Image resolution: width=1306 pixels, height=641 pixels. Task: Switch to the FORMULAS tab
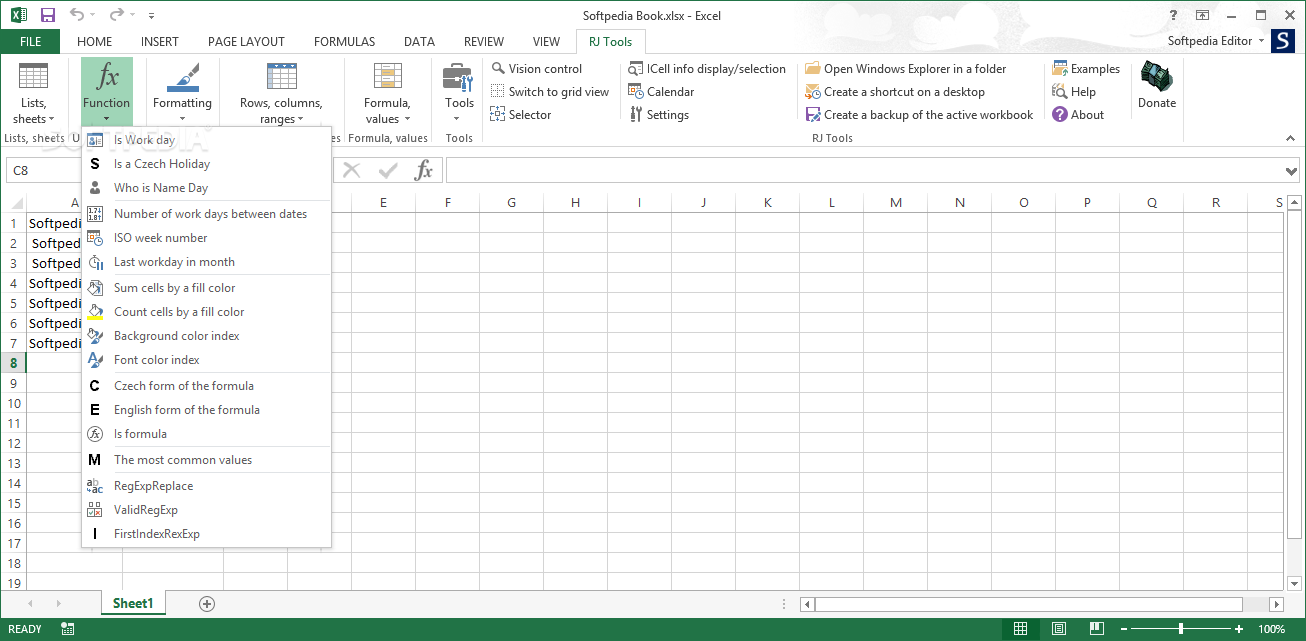point(345,42)
